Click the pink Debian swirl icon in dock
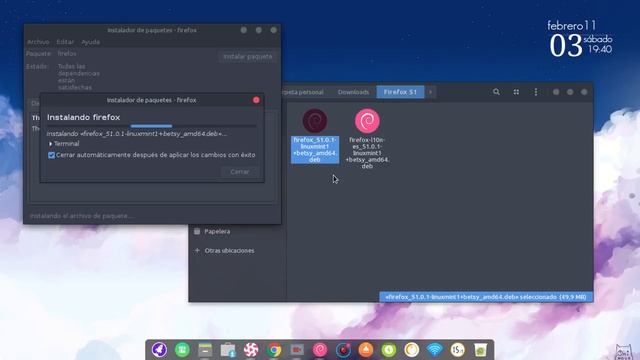The height and width of the screenshot is (360, 640). tap(320, 350)
